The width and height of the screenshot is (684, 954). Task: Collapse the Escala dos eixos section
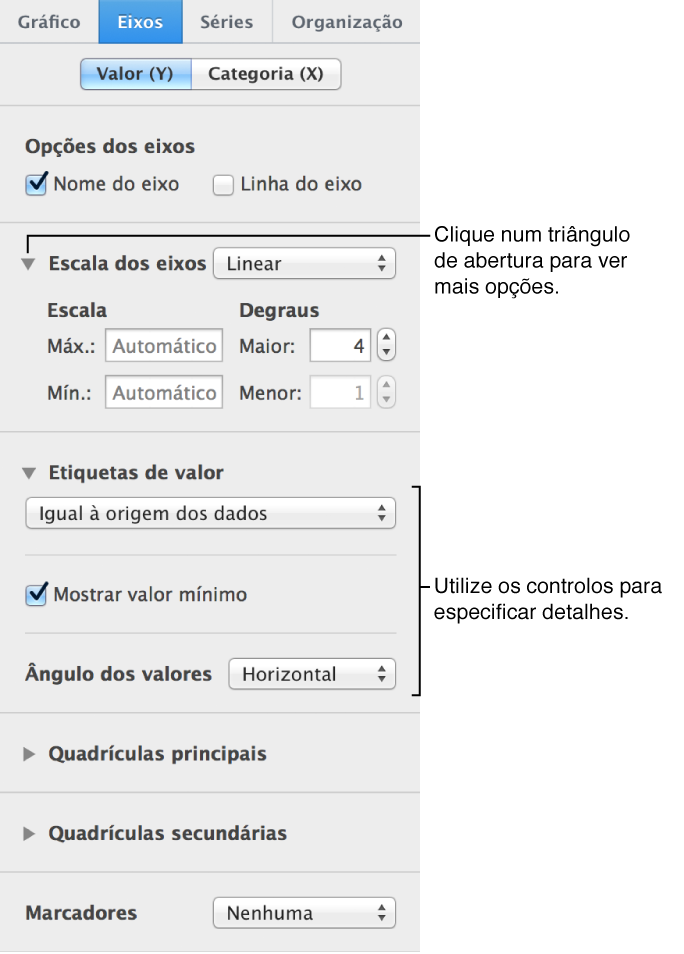tap(27, 263)
